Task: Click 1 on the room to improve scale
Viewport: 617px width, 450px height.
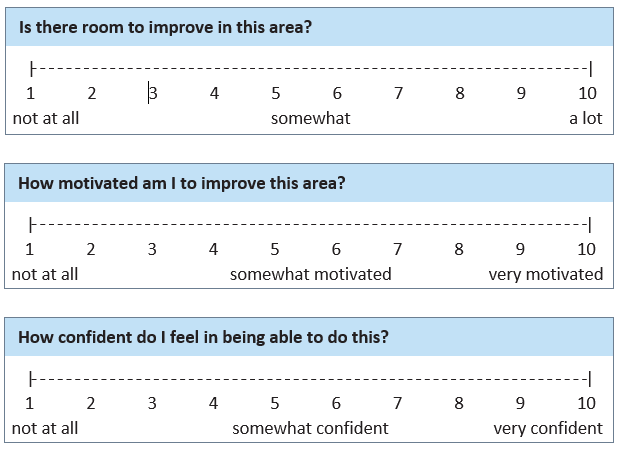Action: [30, 94]
